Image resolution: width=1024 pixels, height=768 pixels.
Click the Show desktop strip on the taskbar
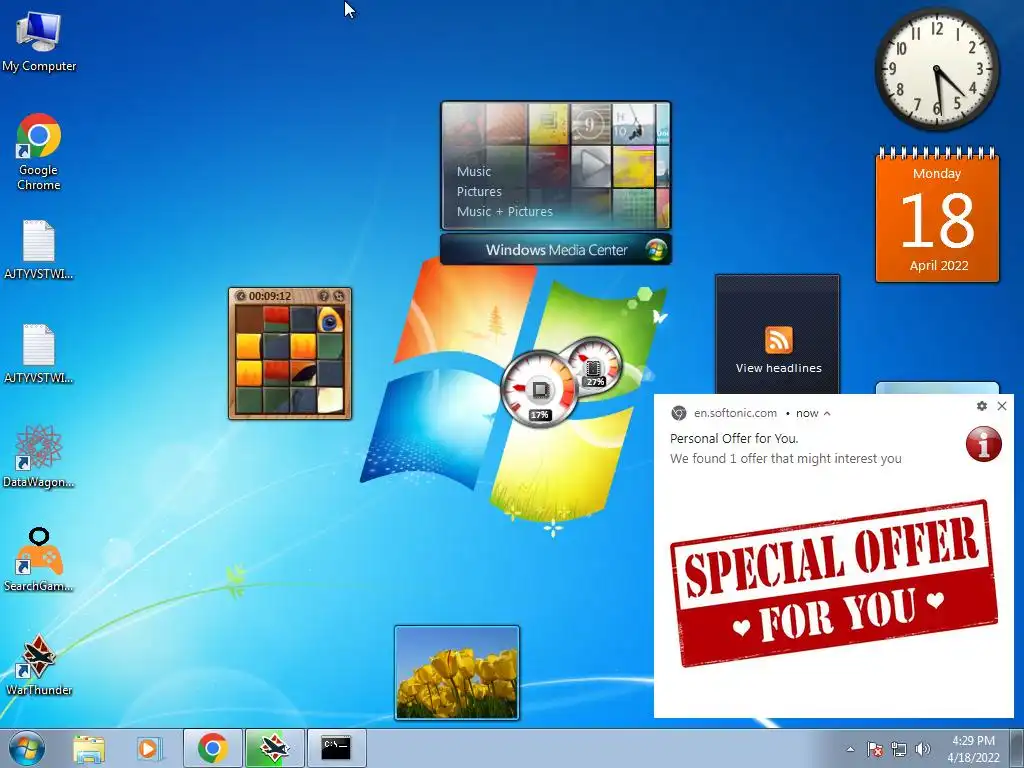pos(1017,749)
